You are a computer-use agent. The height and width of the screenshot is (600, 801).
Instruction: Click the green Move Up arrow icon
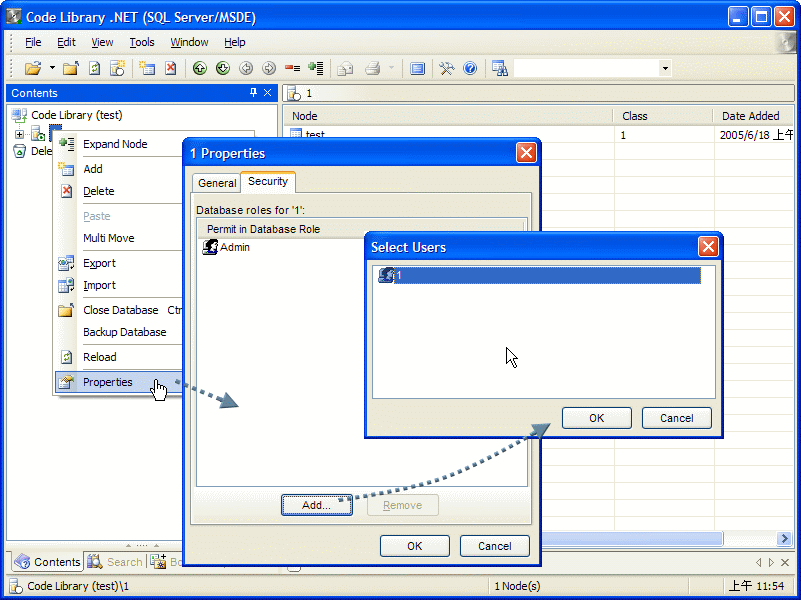tap(200, 68)
